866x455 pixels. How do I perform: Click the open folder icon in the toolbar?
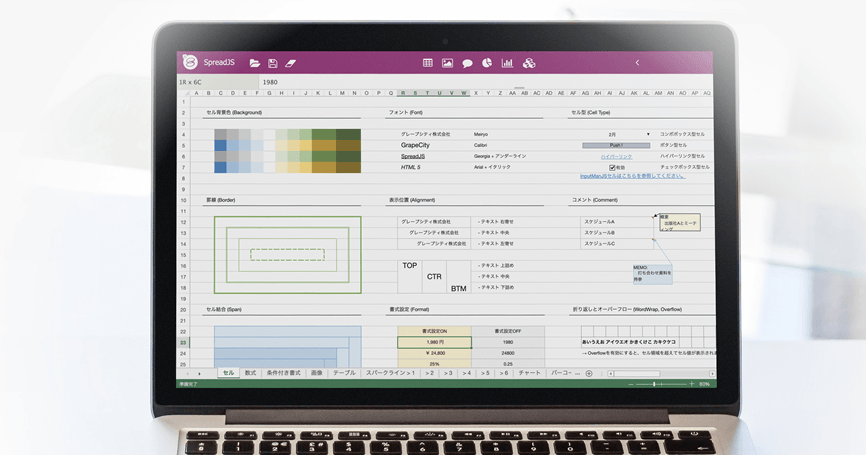[x=255, y=63]
